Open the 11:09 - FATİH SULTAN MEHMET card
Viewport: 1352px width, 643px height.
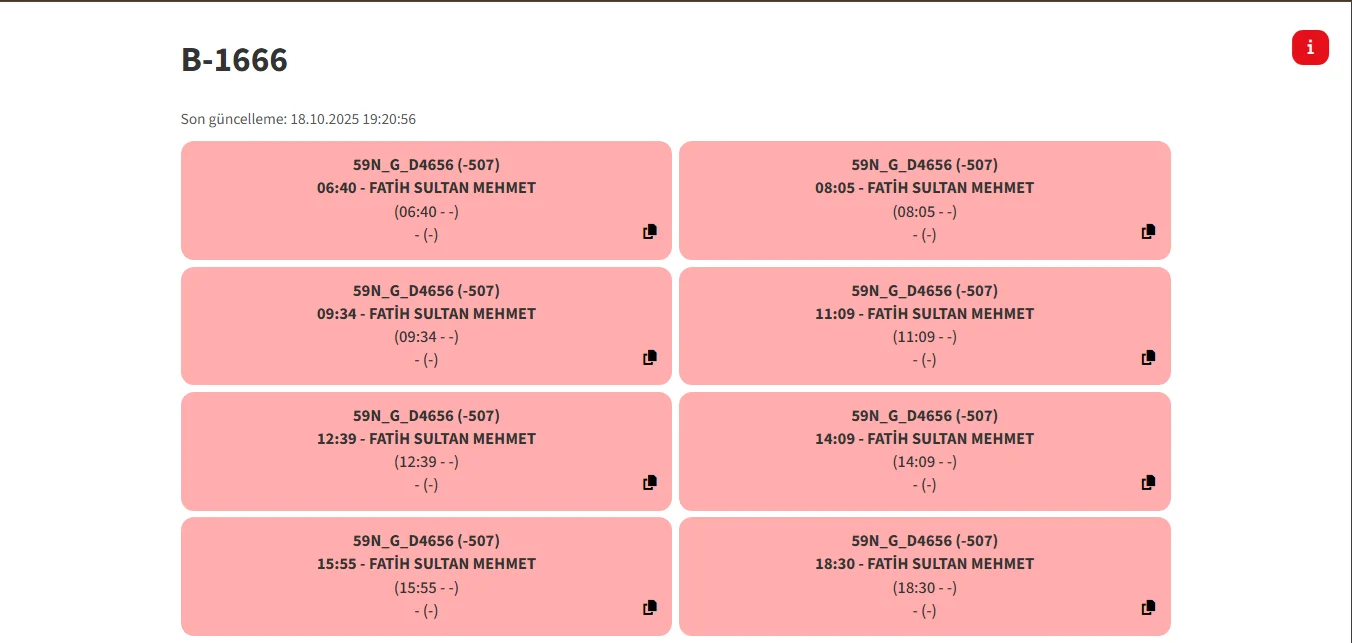pos(924,314)
